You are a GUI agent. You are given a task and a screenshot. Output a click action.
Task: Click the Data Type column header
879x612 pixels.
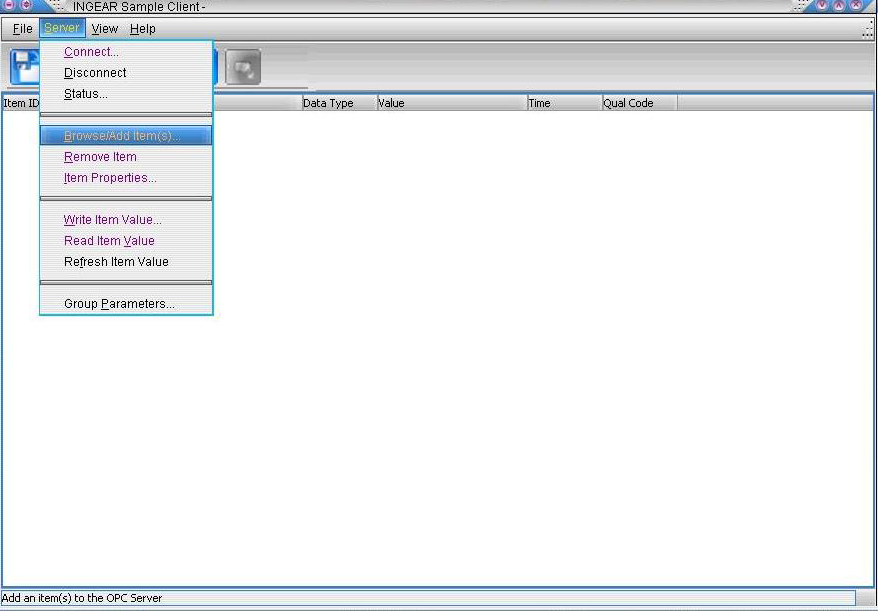340,103
